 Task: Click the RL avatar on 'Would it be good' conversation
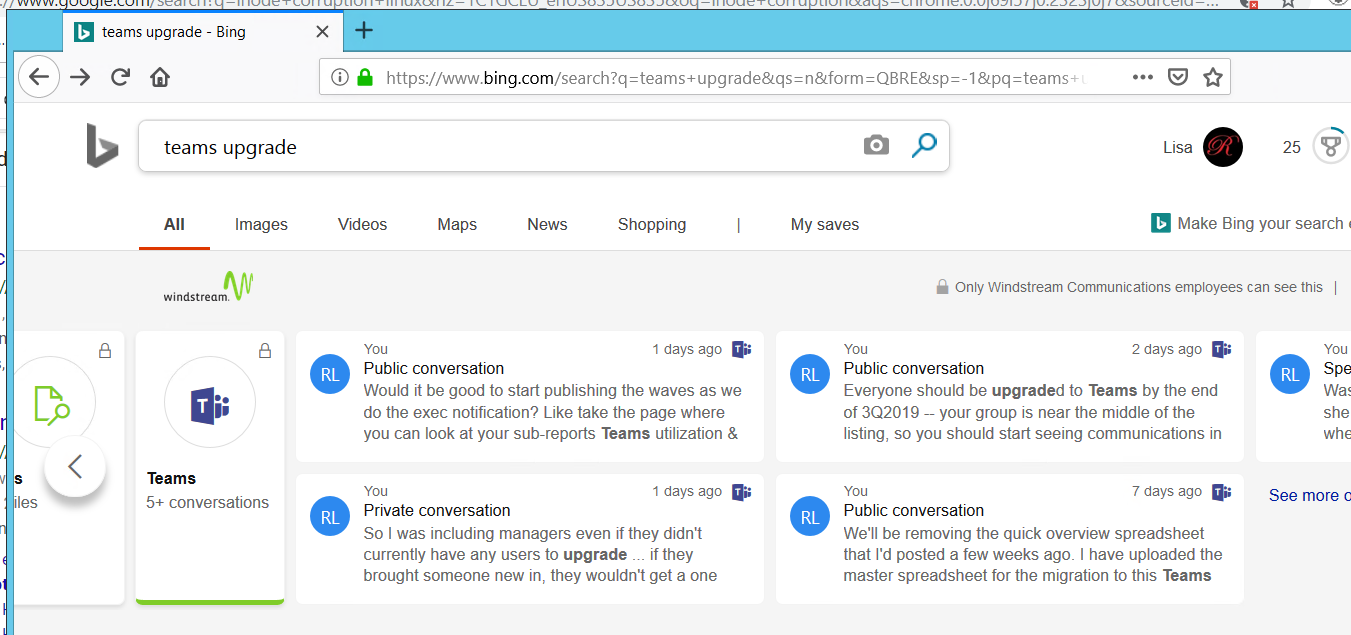click(x=330, y=375)
